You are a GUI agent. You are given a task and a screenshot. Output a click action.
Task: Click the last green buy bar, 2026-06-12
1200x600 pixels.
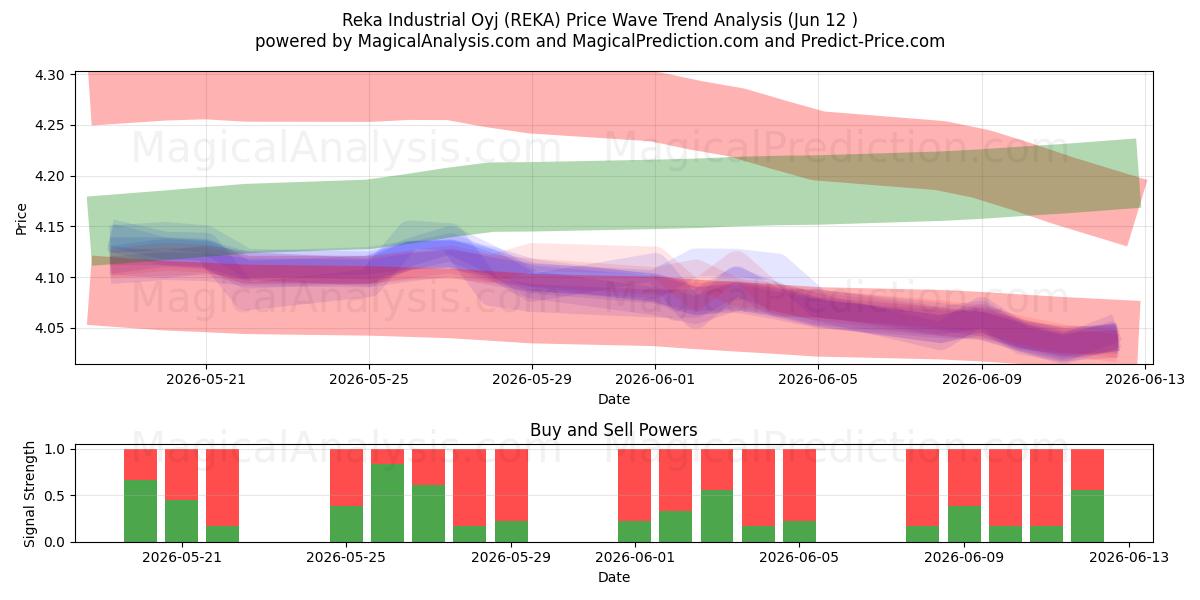pyautogui.click(x=1087, y=516)
